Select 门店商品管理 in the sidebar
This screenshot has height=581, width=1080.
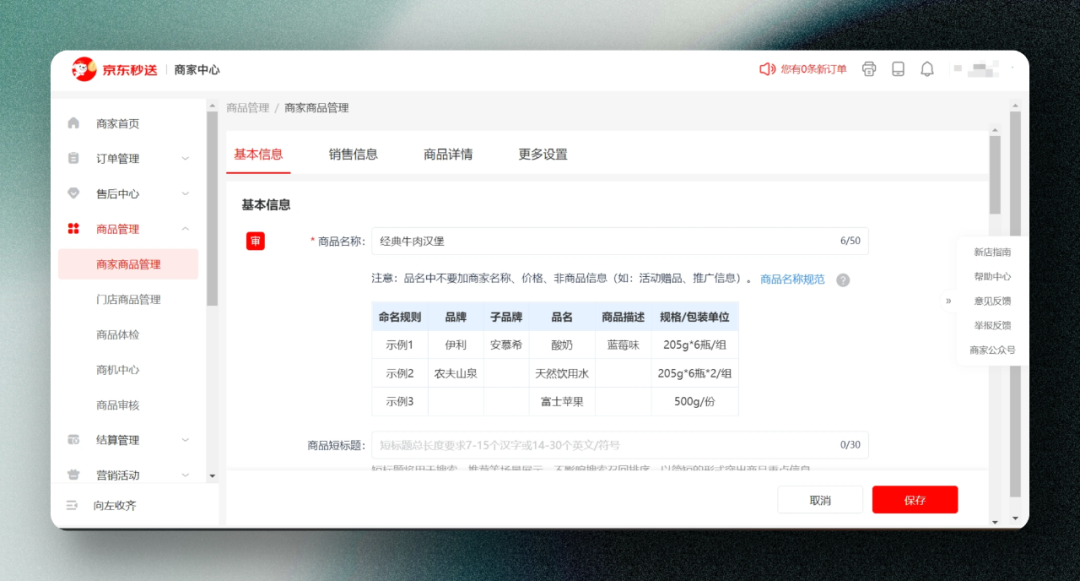pyautogui.click(x=128, y=299)
